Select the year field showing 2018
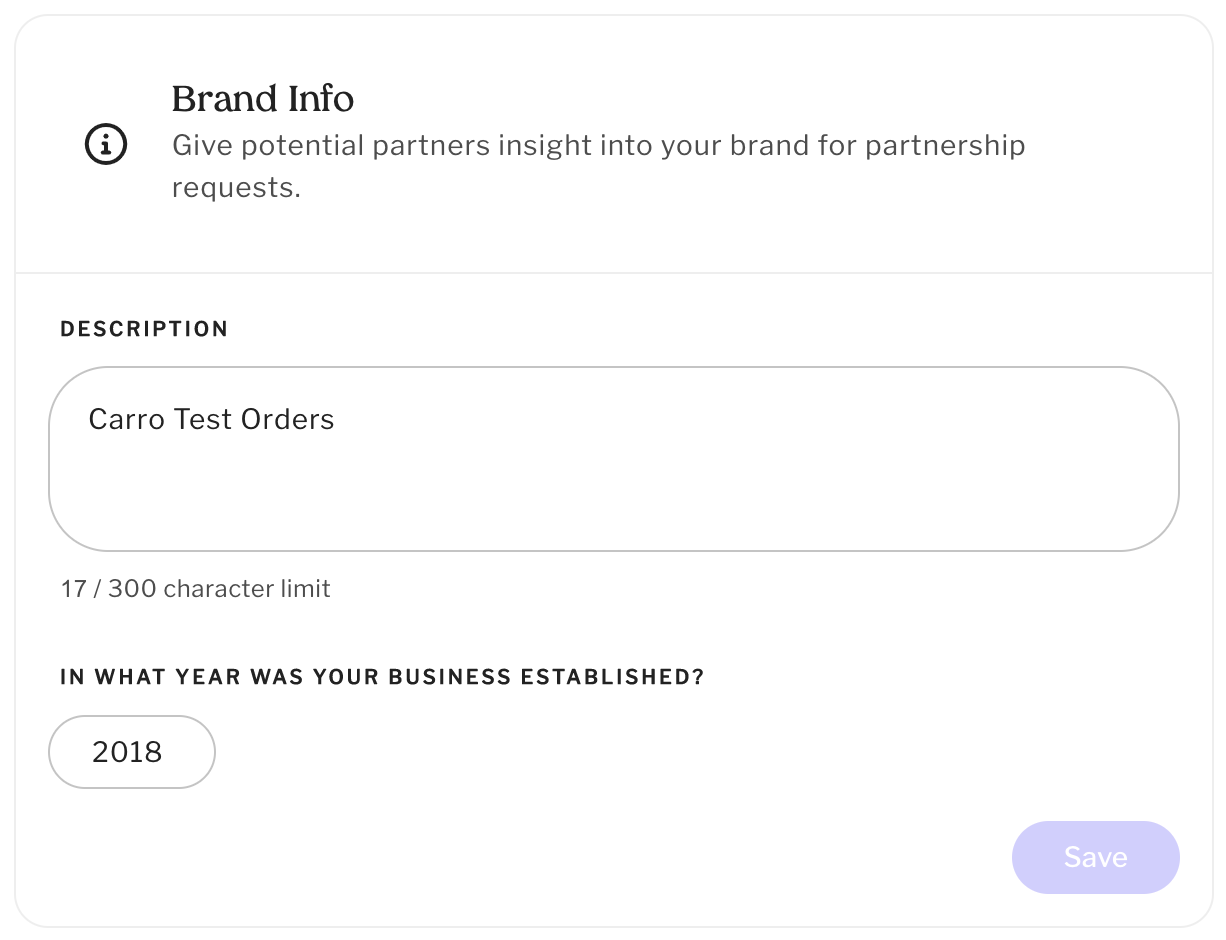 131,752
